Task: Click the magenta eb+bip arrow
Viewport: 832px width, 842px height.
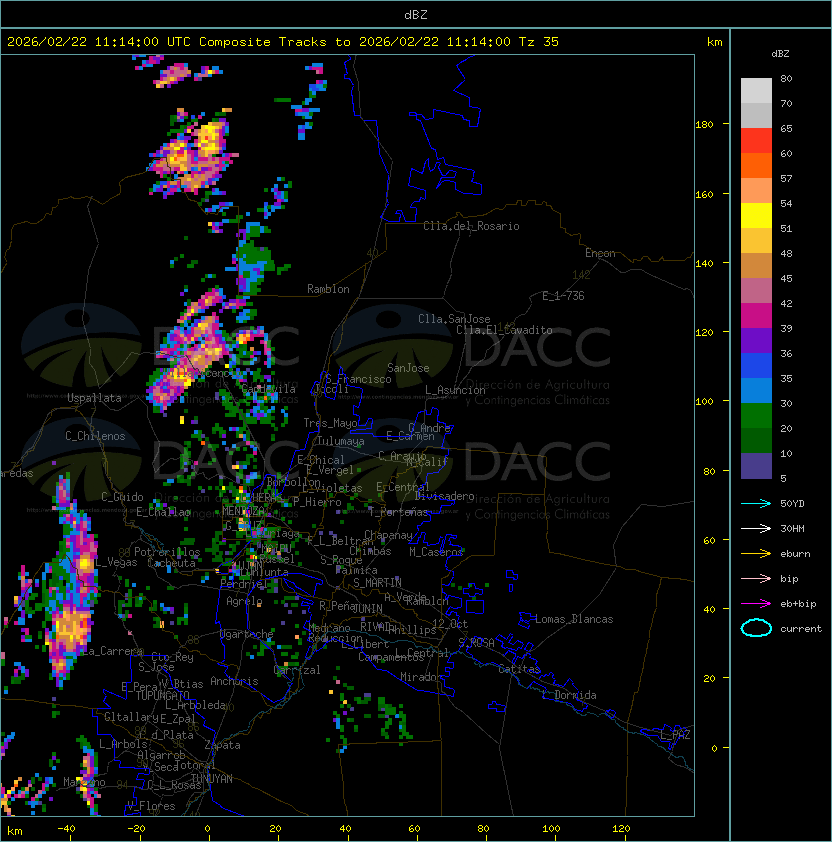Action: coord(756,604)
